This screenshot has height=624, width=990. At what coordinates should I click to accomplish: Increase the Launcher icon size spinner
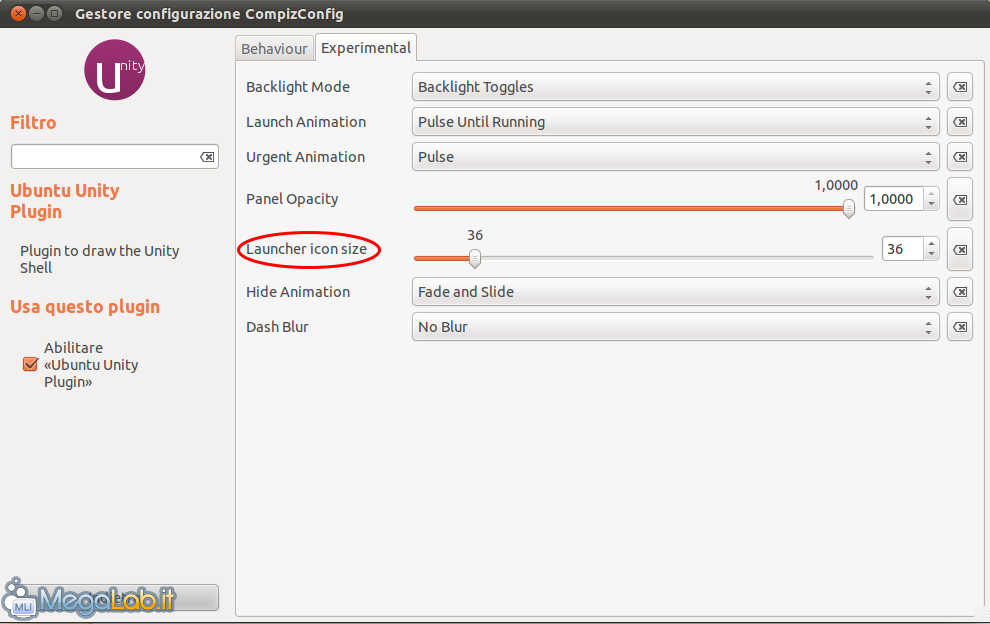tap(931, 244)
